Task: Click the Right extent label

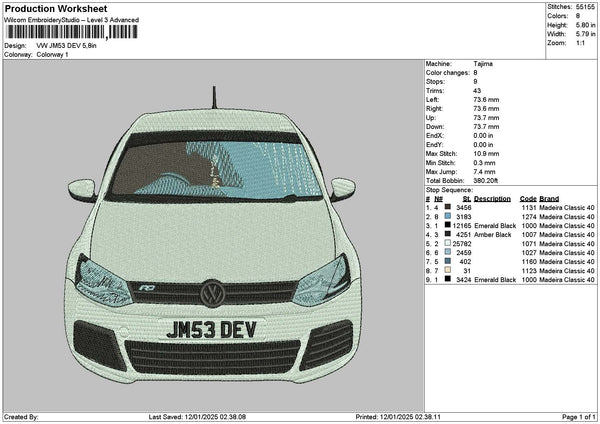Action: tap(434, 109)
